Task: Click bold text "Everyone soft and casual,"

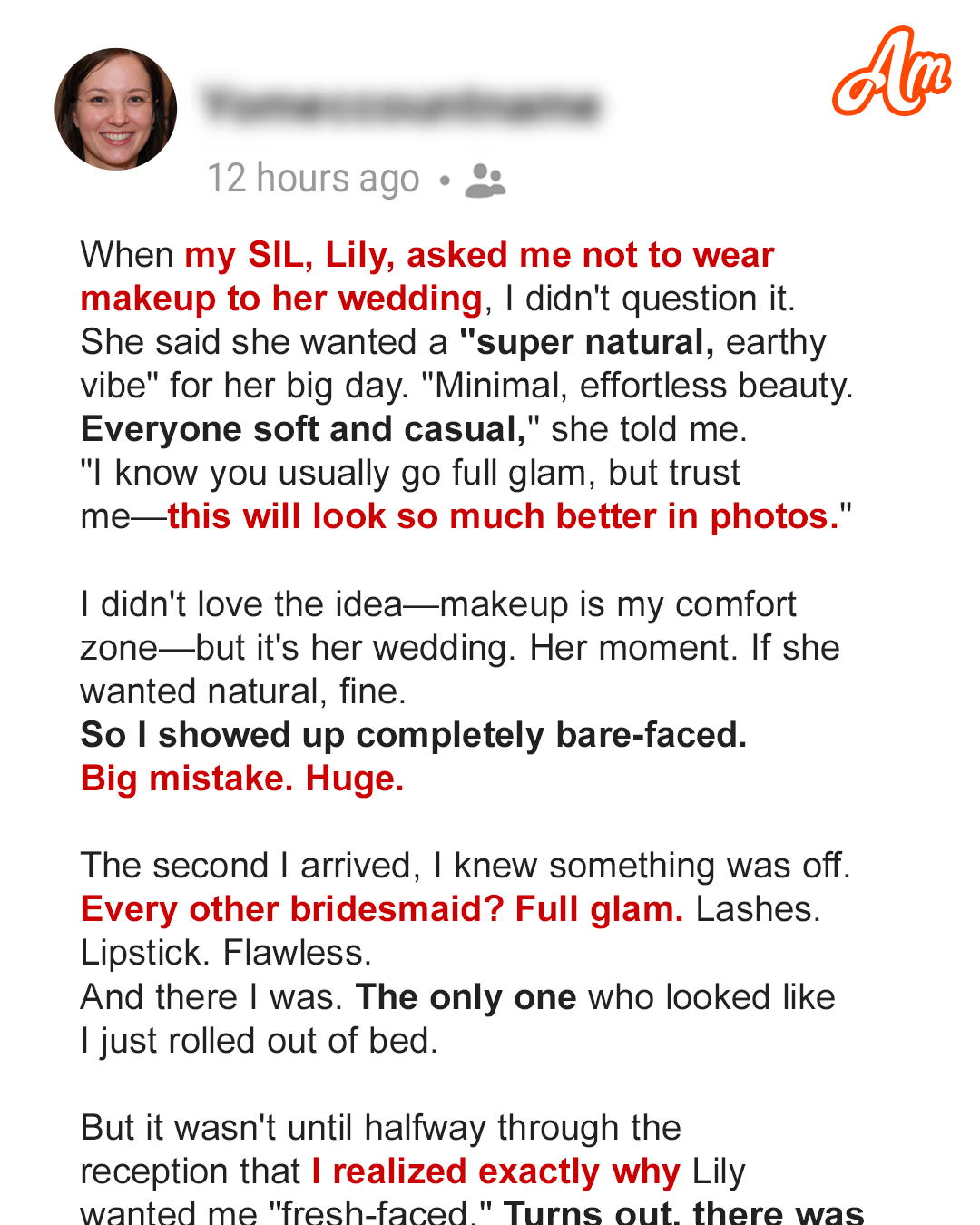Action: click(303, 429)
